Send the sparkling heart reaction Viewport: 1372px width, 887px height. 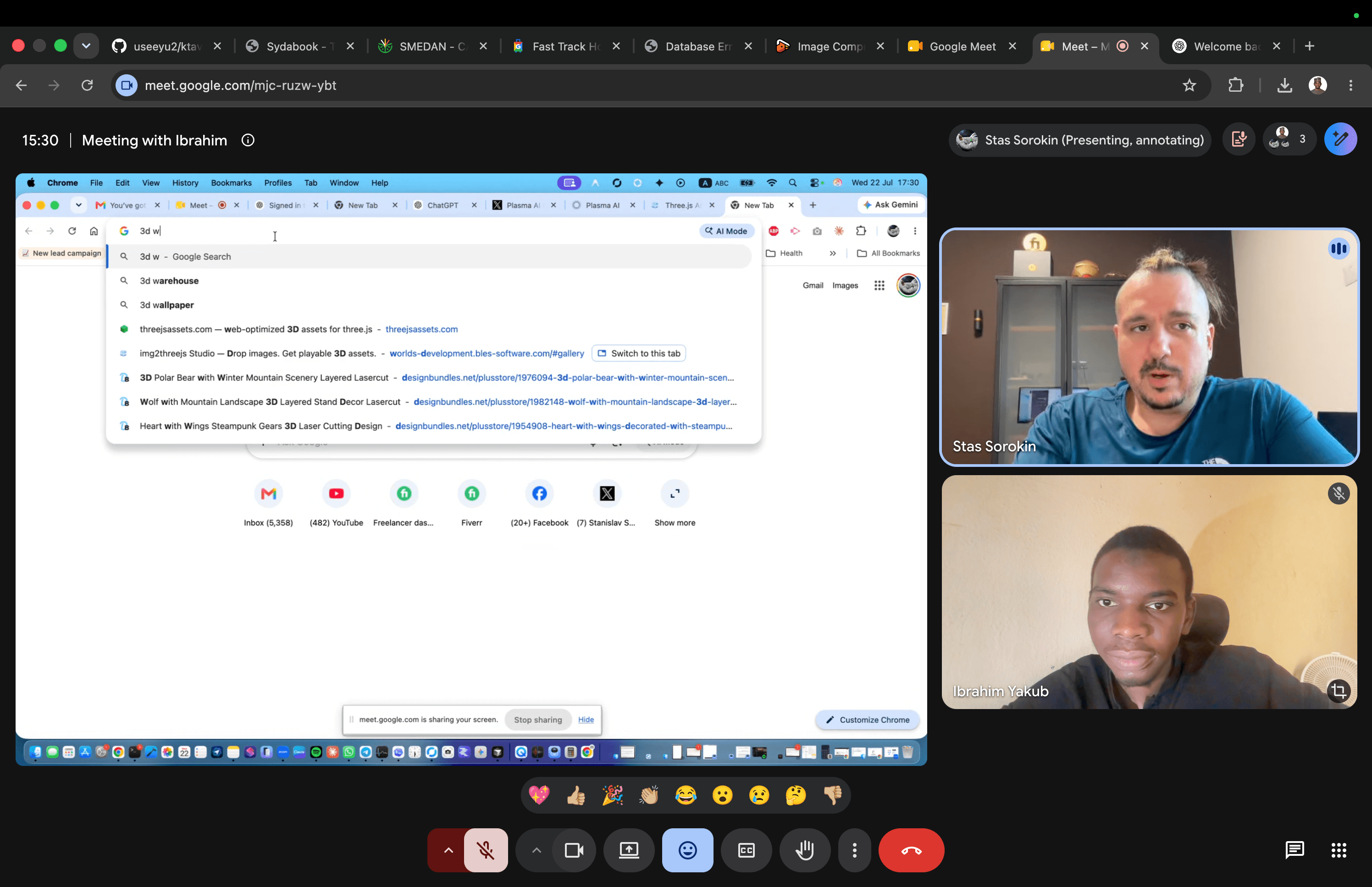pos(539,795)
